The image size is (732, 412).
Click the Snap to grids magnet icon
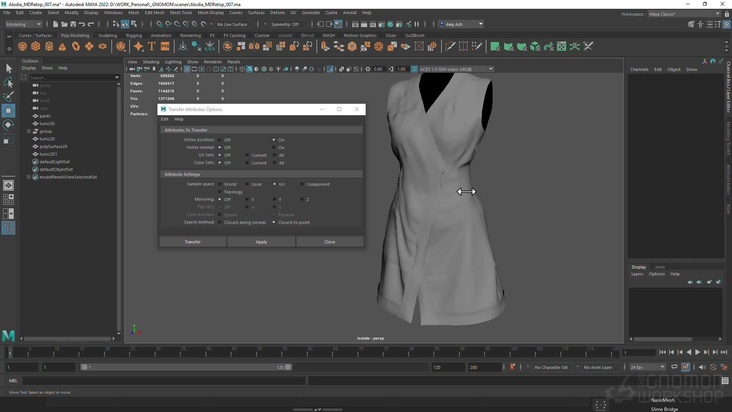pyautogui.click(x=160, y=24)
